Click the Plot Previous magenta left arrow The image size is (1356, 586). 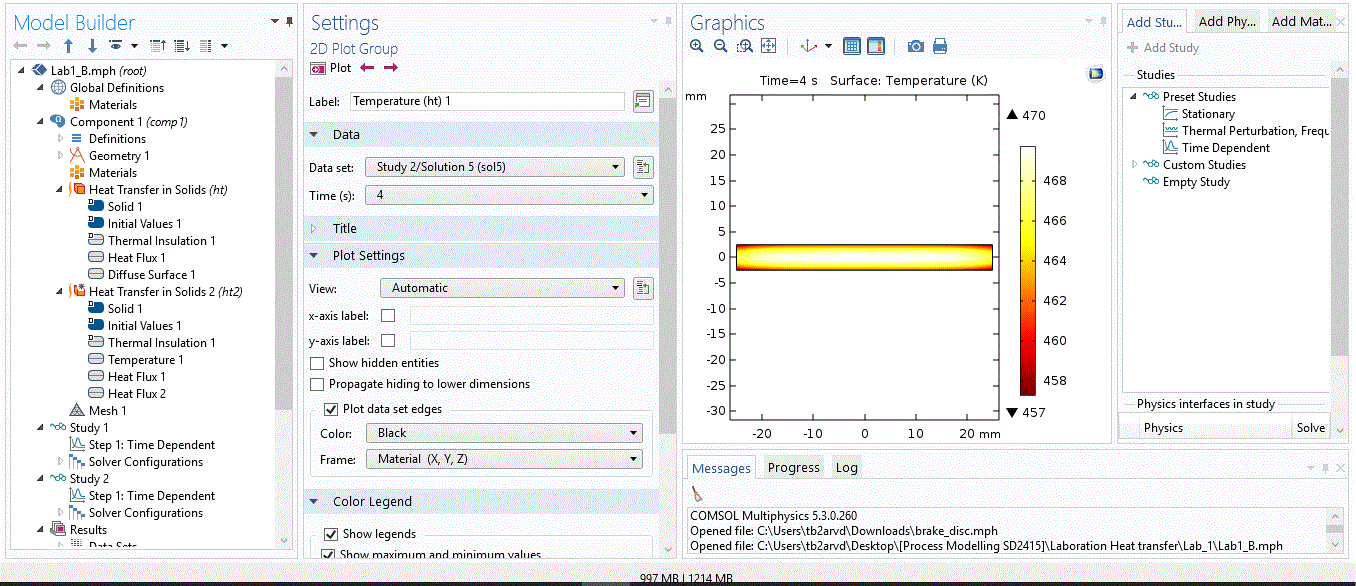coord(367,68)
